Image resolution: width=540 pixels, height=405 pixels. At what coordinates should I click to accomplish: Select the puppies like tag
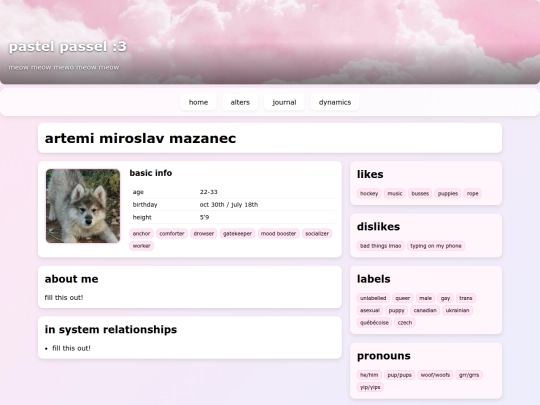pos(448,194)
